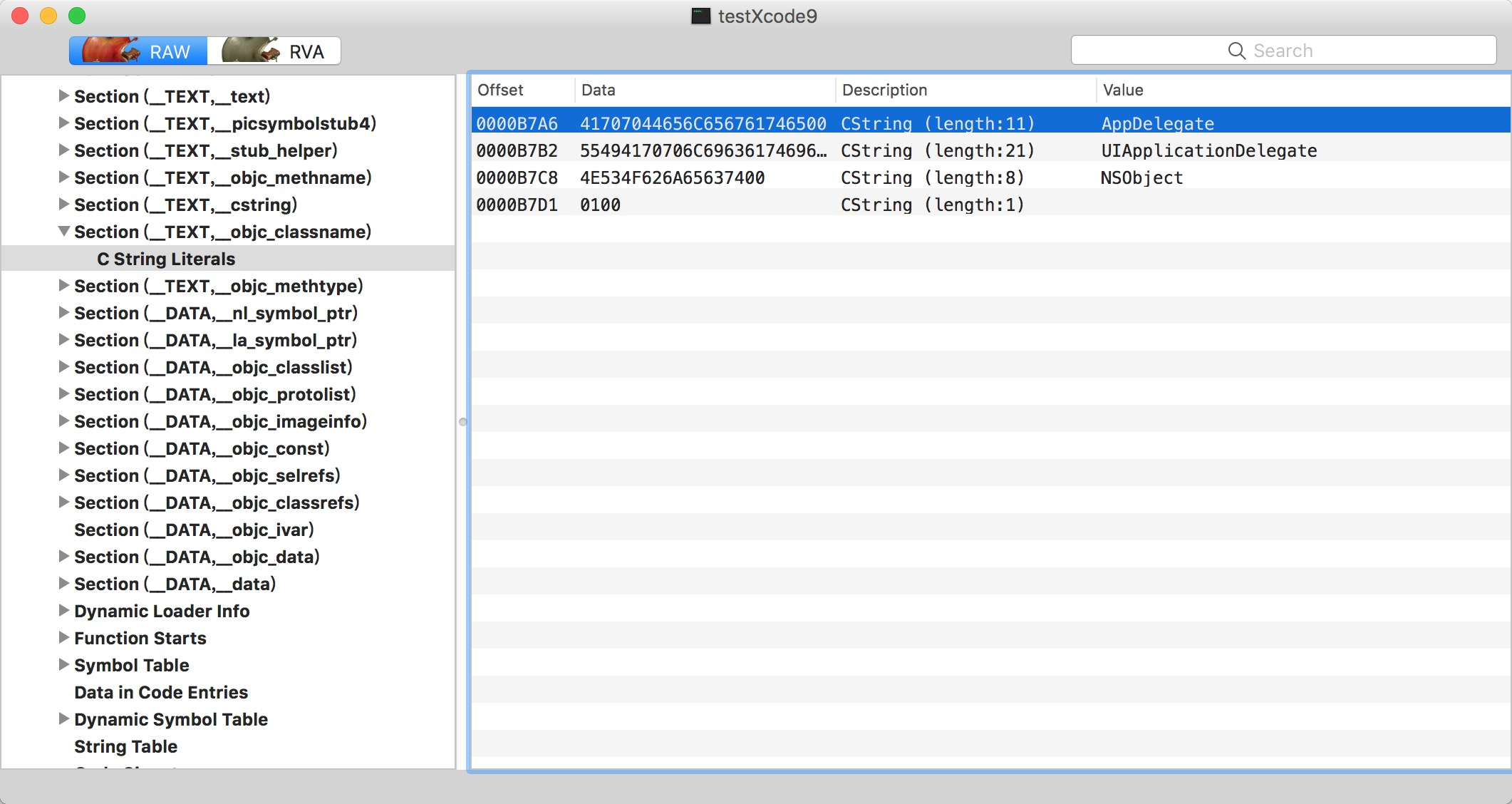Expand Section (__DATA,__objc_protolist) triangle
Image resolution: width=1512 pixels, height=804 pixels.
tap(63, 393)
